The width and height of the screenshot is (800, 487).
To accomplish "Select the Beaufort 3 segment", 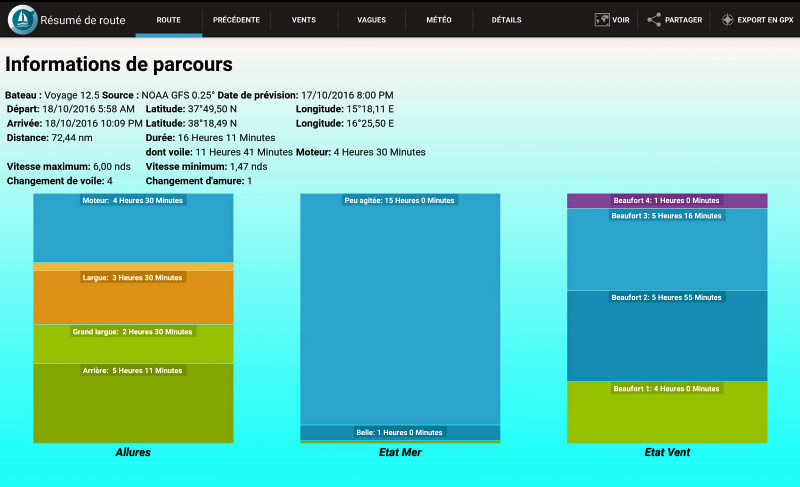I will 667,249.
